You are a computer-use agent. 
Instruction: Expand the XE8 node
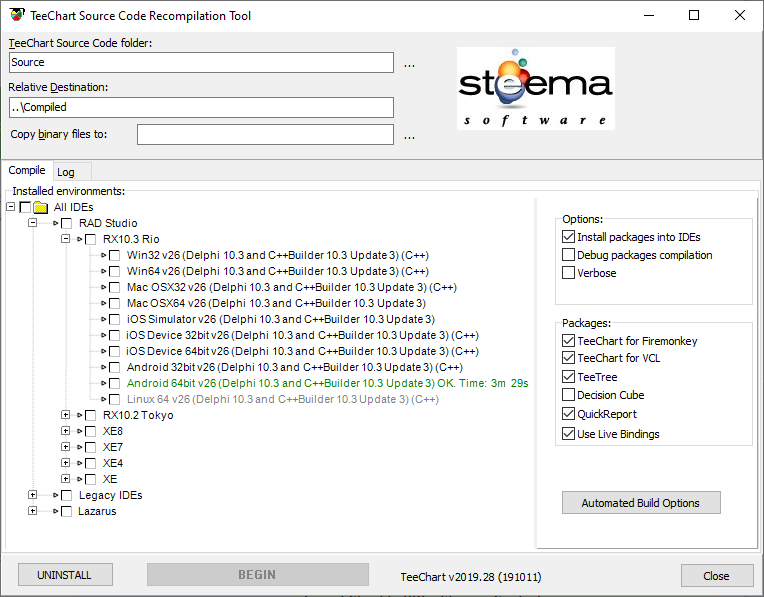pyautogui.click(x=65, y=431)
